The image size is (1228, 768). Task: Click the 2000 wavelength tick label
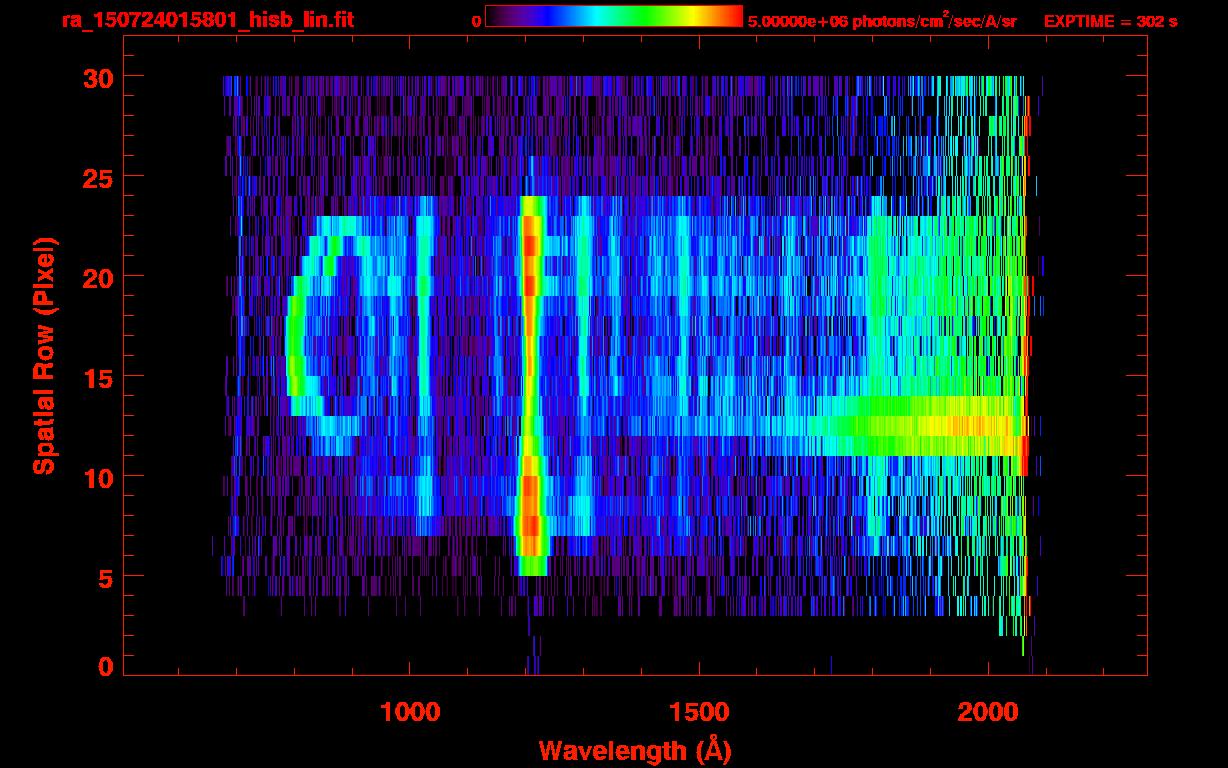point(988,712)
